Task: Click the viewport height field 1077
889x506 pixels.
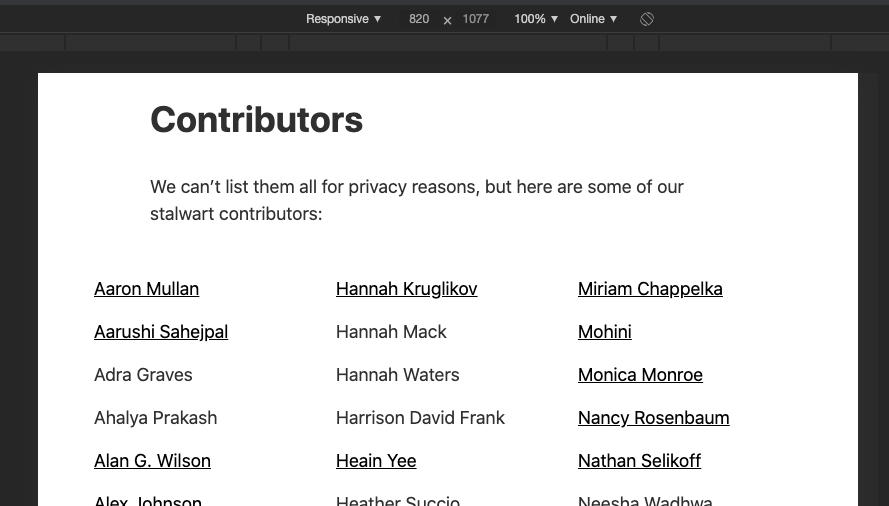Action: coord(475,19)
